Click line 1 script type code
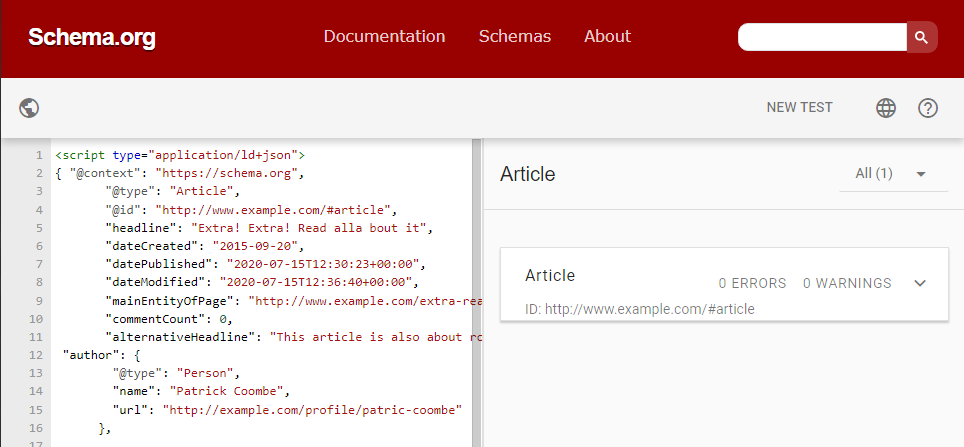Viewport: 964px width, 447px height. (180, 155)
